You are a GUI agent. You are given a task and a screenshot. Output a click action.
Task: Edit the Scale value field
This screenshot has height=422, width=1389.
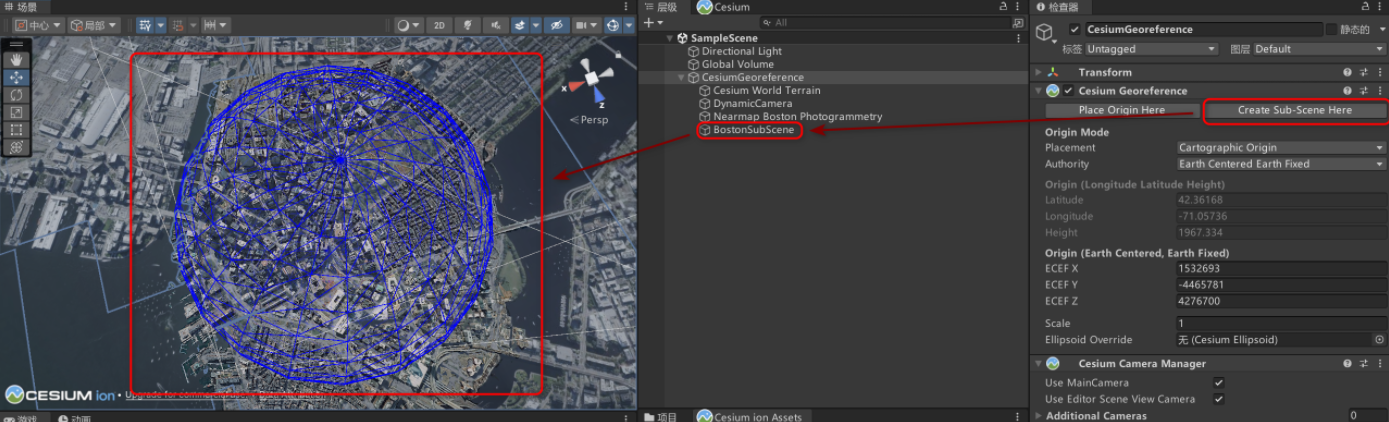(x=1281, y=324)
